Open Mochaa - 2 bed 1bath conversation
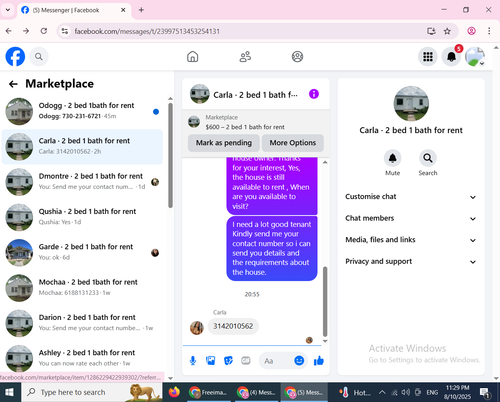 (82, 288)
